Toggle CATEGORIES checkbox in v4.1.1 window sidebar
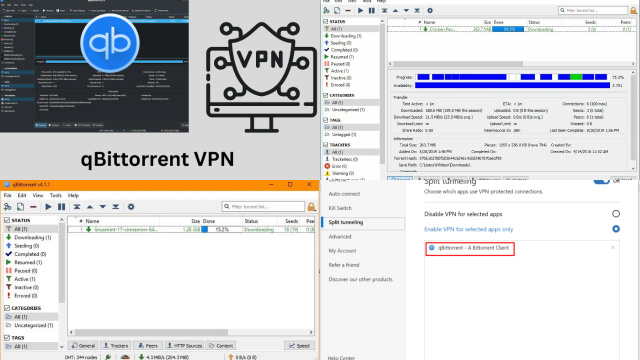This screenshot has width=640, height=360. point(7,308)
